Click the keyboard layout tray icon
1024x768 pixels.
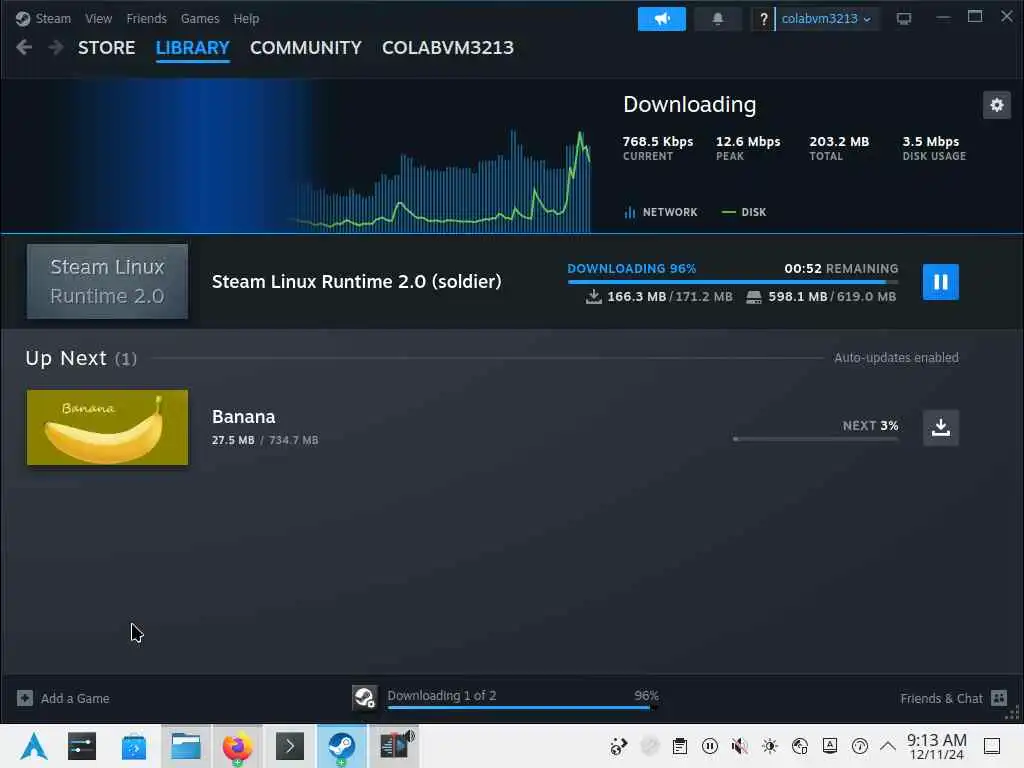(x=830, y=746)
